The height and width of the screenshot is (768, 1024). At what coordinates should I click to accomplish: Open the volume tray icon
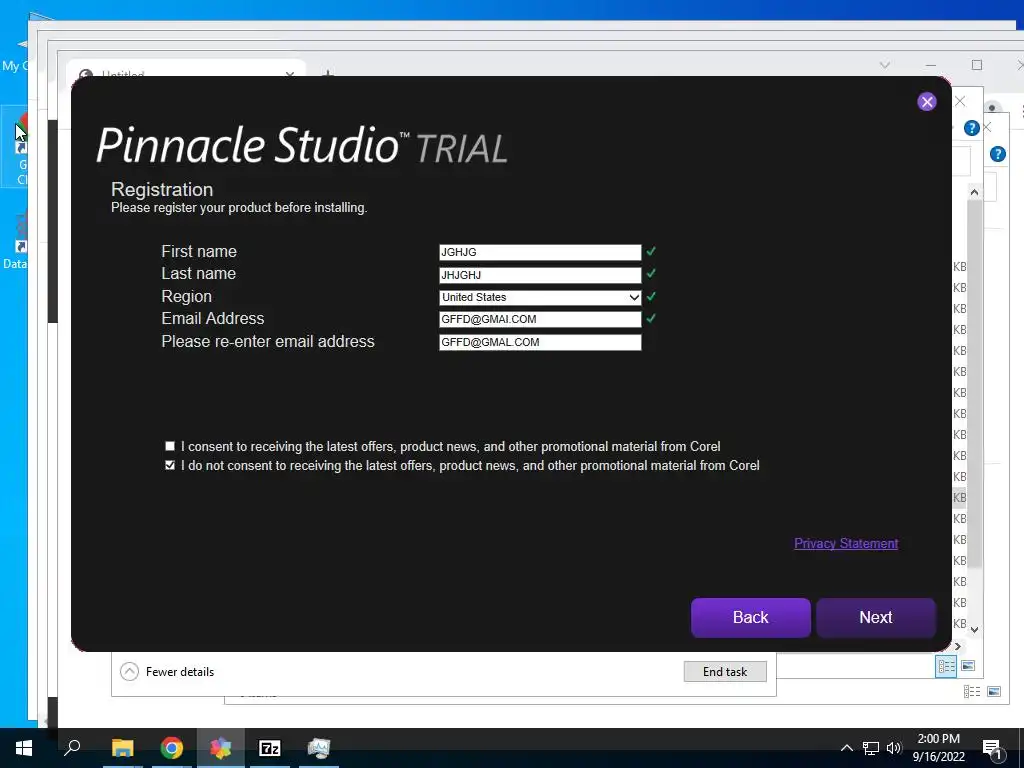coord(894,748)
